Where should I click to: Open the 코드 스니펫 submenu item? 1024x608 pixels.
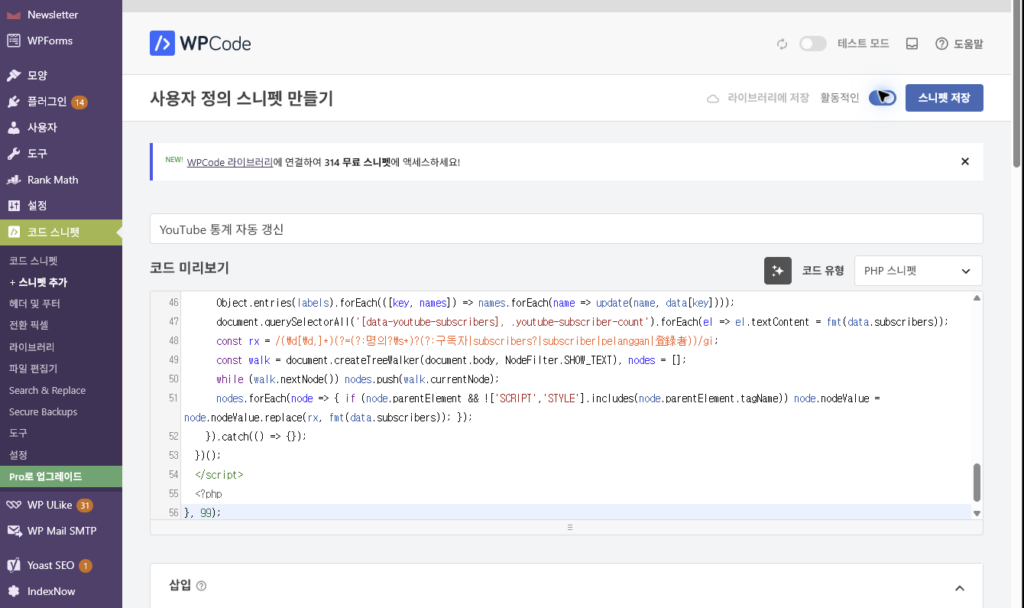click(33, 261)
